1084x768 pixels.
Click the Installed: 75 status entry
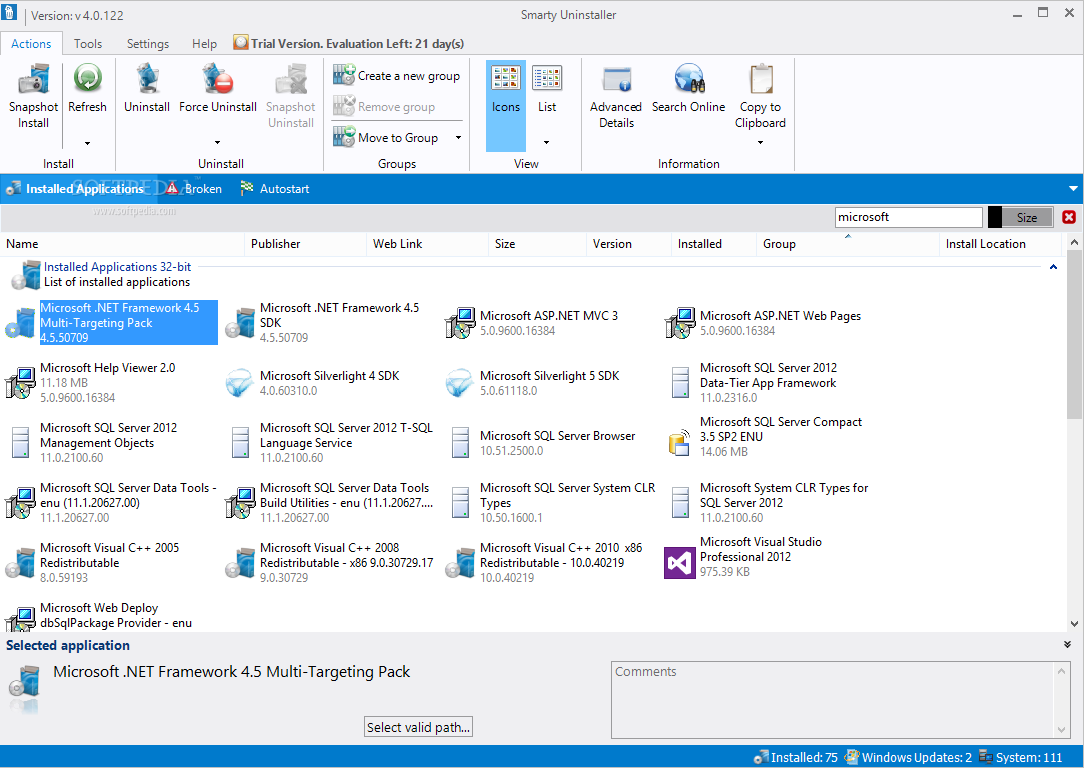point(796,758)
